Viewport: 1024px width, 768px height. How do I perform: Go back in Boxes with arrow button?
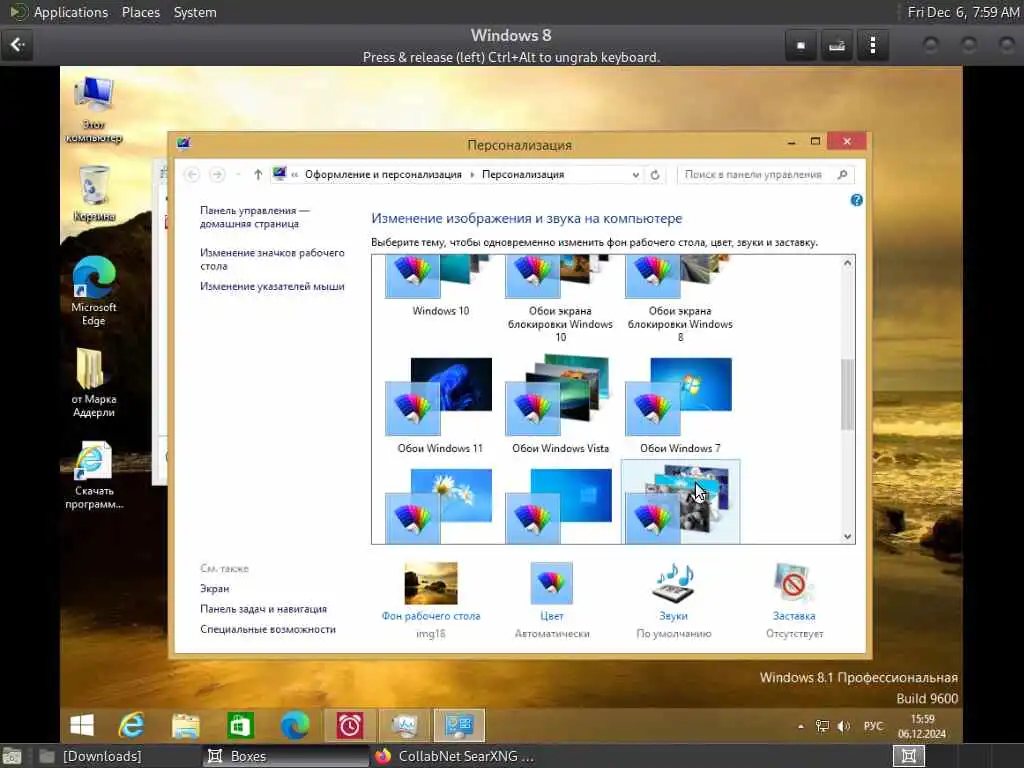click(x=17, y=44)
